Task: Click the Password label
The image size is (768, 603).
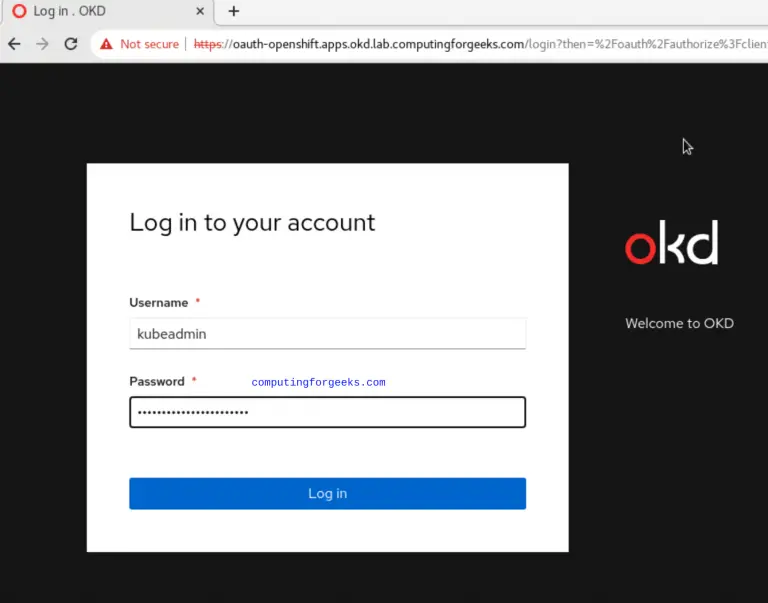Action: pos(157,381)
